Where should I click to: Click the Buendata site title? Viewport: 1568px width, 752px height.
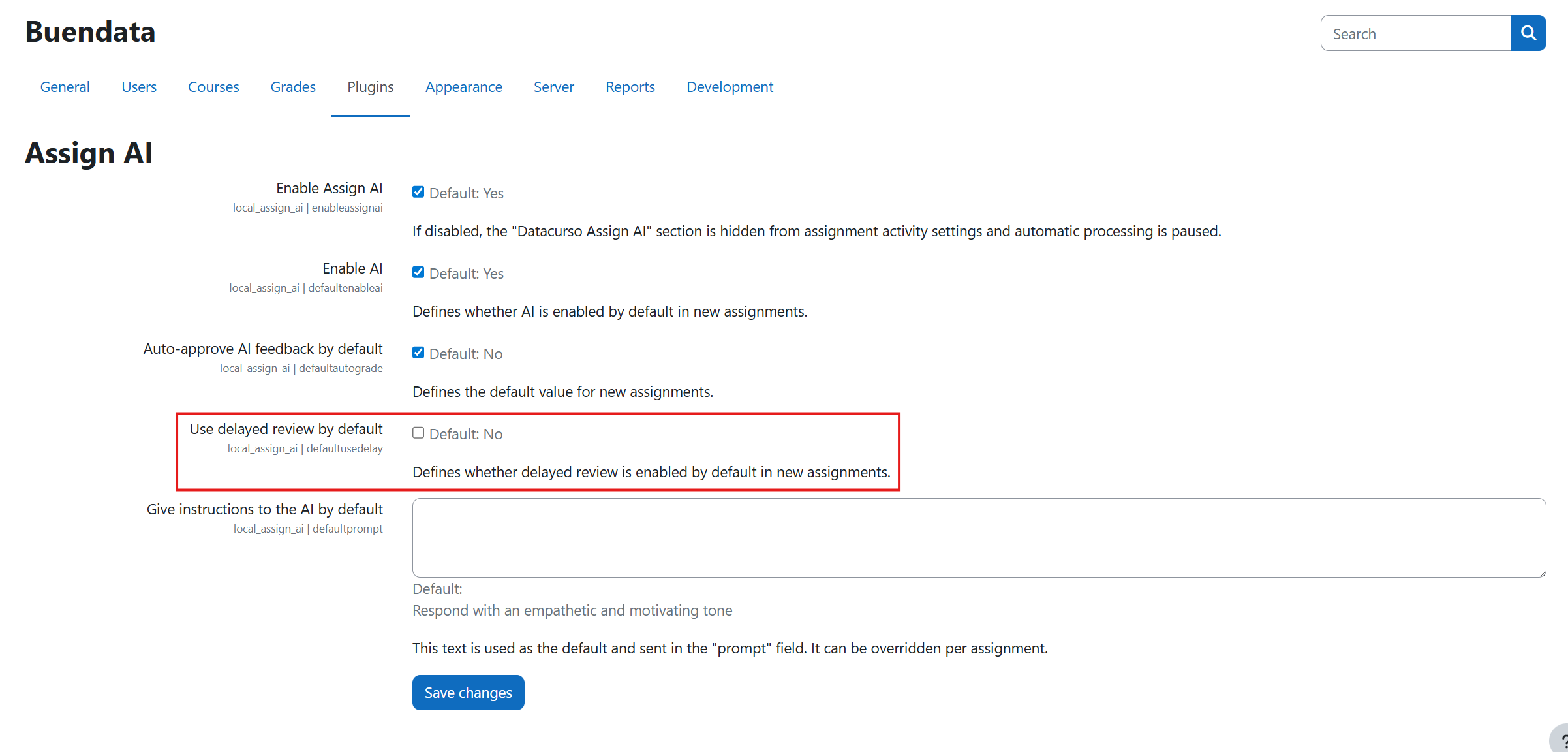pyautogui.click(x=90, y=32)
